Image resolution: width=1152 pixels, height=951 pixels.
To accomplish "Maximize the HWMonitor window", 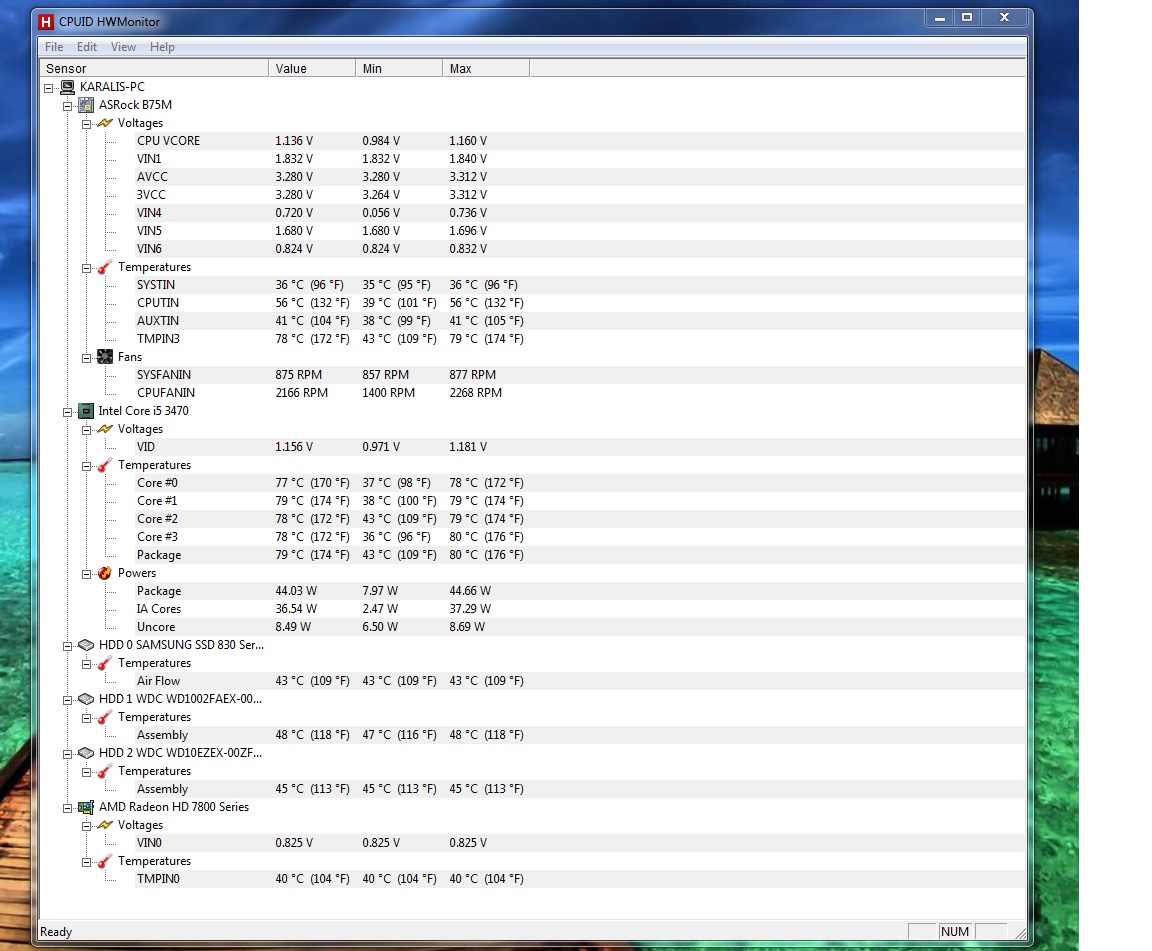I will coord(967,18).
